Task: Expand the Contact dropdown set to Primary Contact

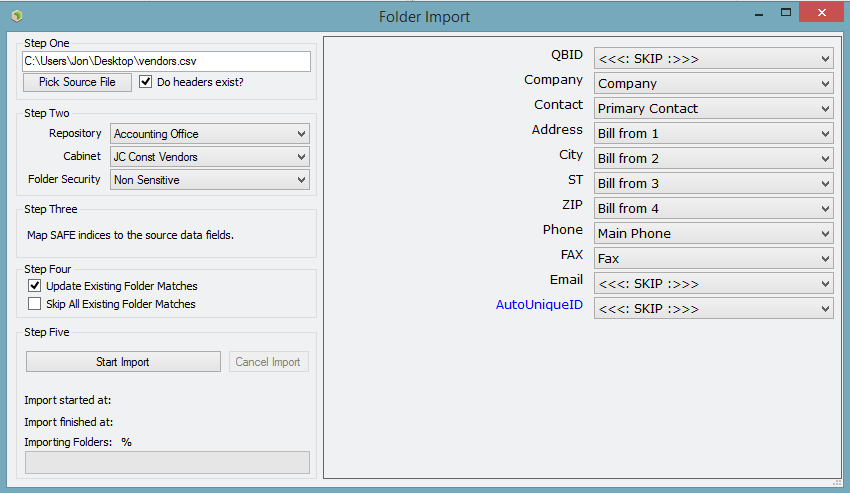Action: [x=713, y=108]
